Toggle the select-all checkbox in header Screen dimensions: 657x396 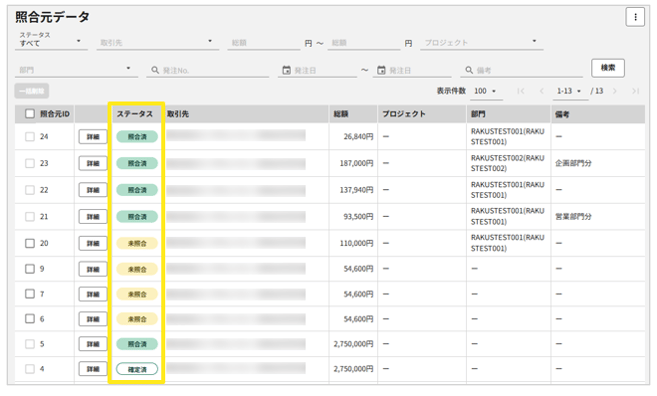pos(30,114)
